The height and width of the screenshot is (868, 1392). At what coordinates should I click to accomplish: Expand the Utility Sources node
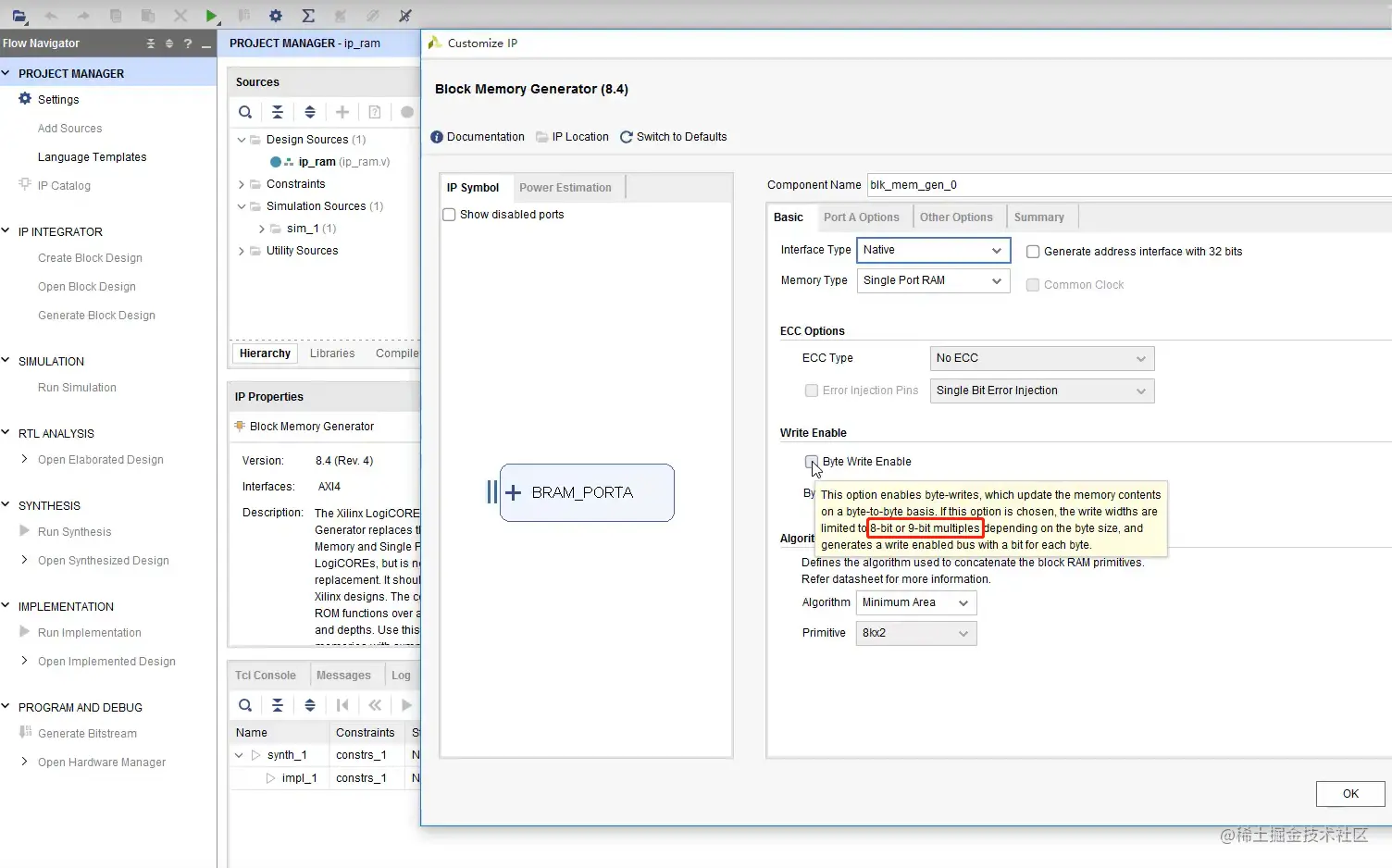pos(242,251)
